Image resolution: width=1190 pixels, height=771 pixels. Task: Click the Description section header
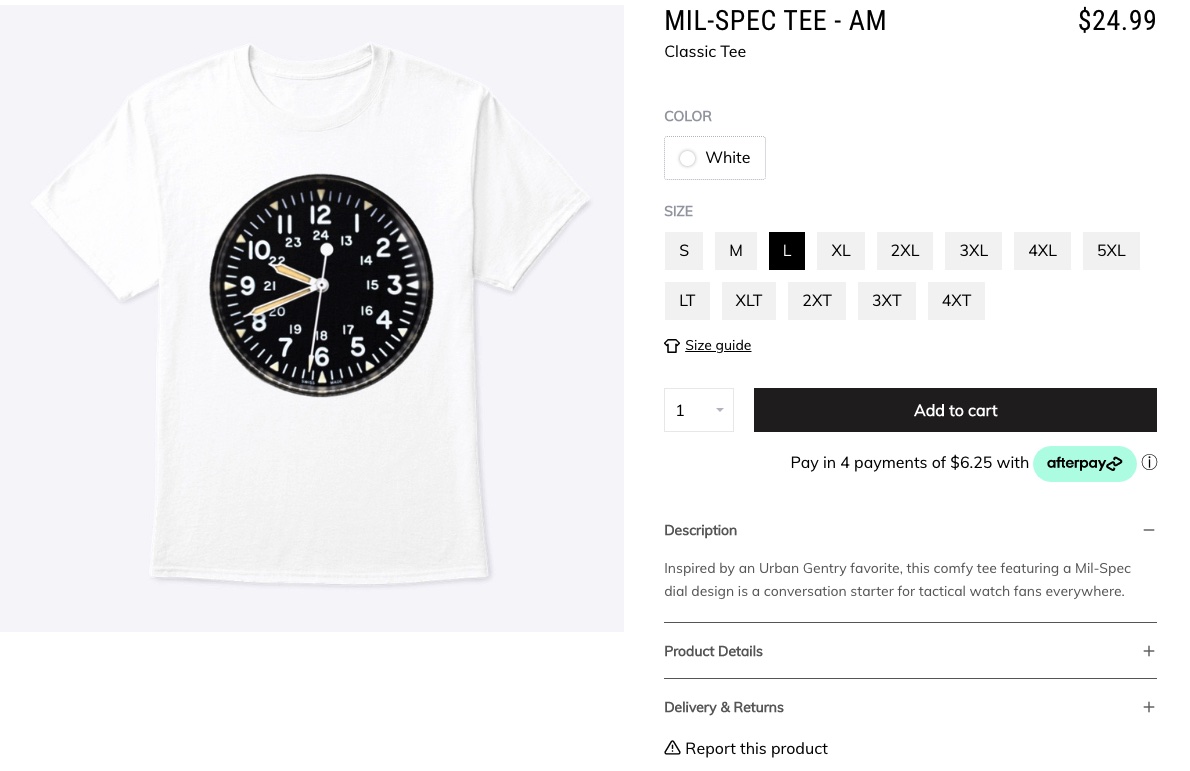701,530
